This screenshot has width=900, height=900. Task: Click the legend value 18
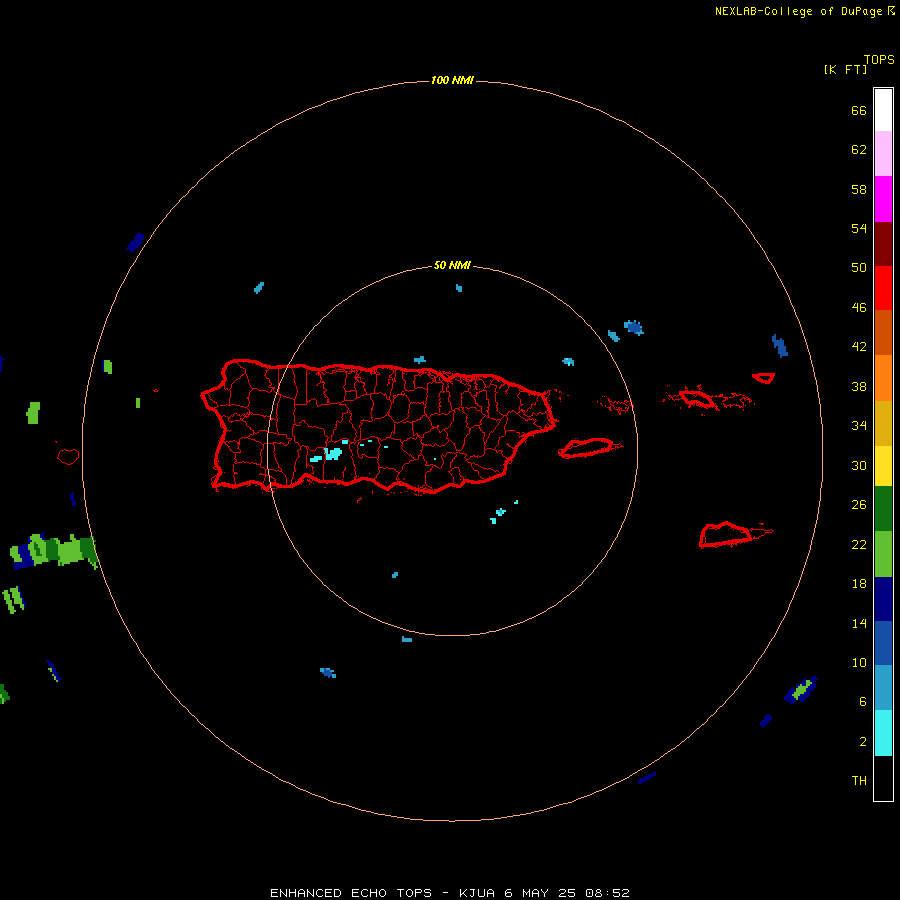point(859,584)
